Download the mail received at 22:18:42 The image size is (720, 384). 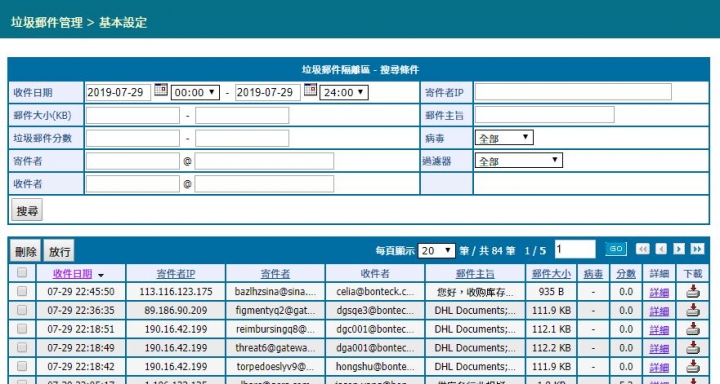(692, 367)
